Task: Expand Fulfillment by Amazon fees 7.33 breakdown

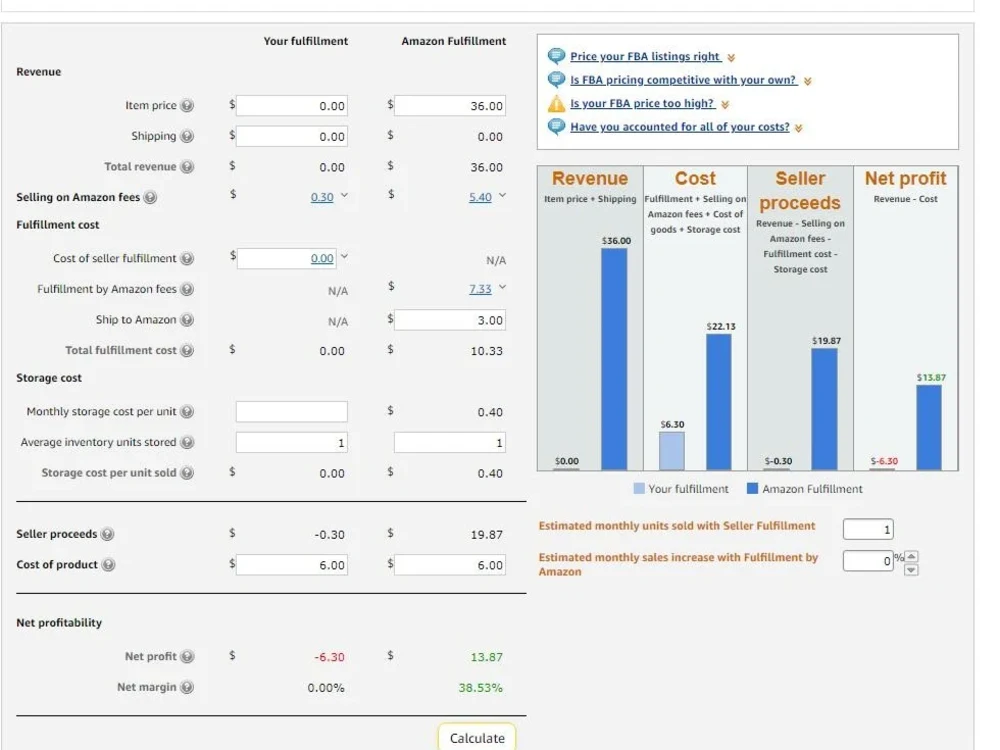Action: point(503,288)
